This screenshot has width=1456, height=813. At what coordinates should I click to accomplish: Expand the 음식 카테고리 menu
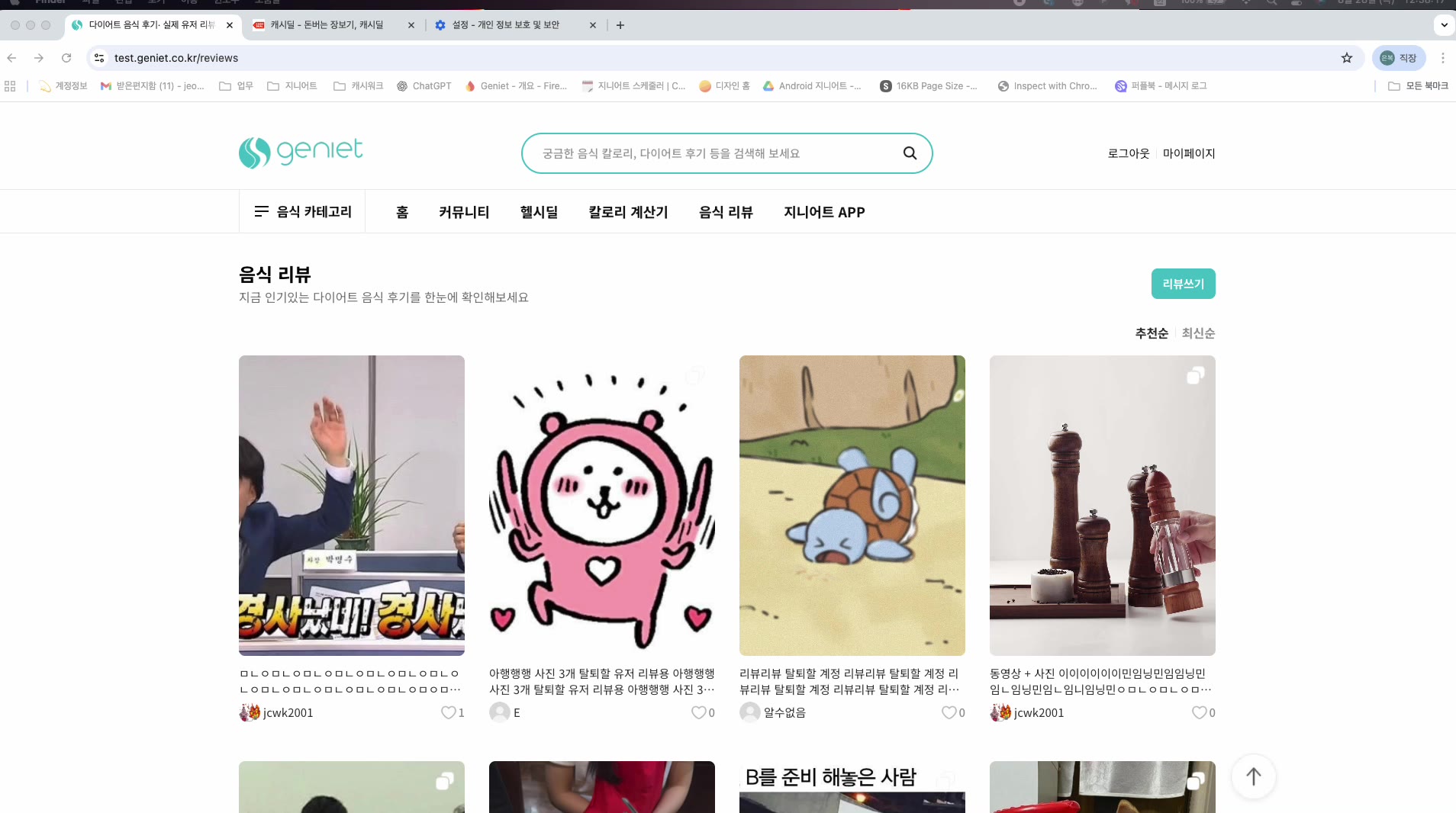coord(303,211)
